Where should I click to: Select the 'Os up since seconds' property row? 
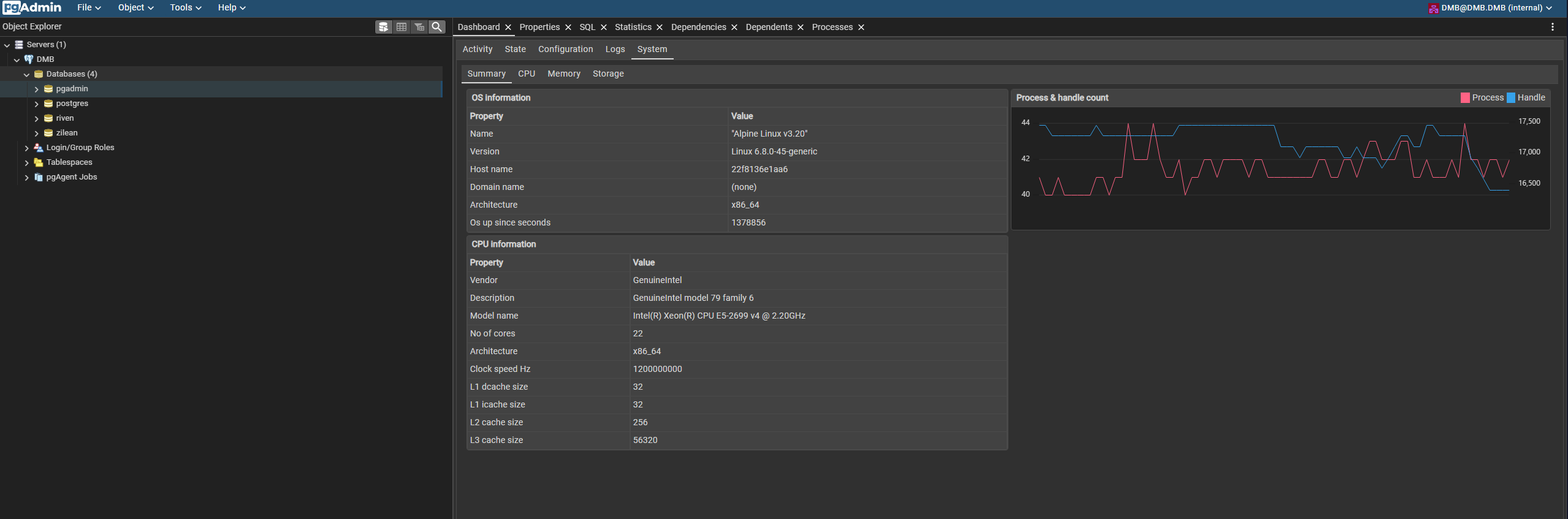pos(737,222)
